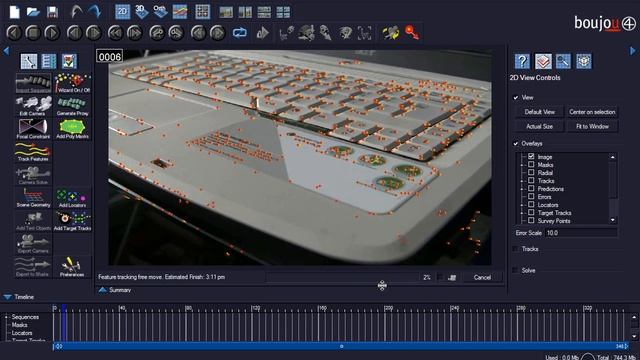Click the Actual Size button
640x360 pixels.
coord(539,127)
